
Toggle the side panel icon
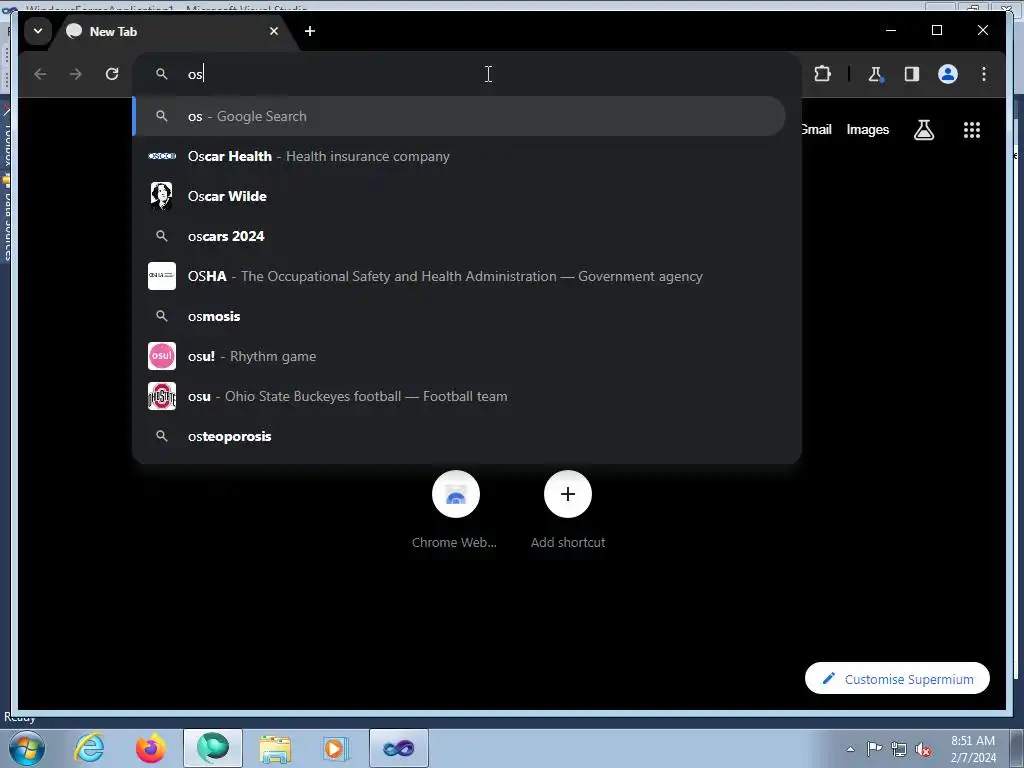(911, 74)
